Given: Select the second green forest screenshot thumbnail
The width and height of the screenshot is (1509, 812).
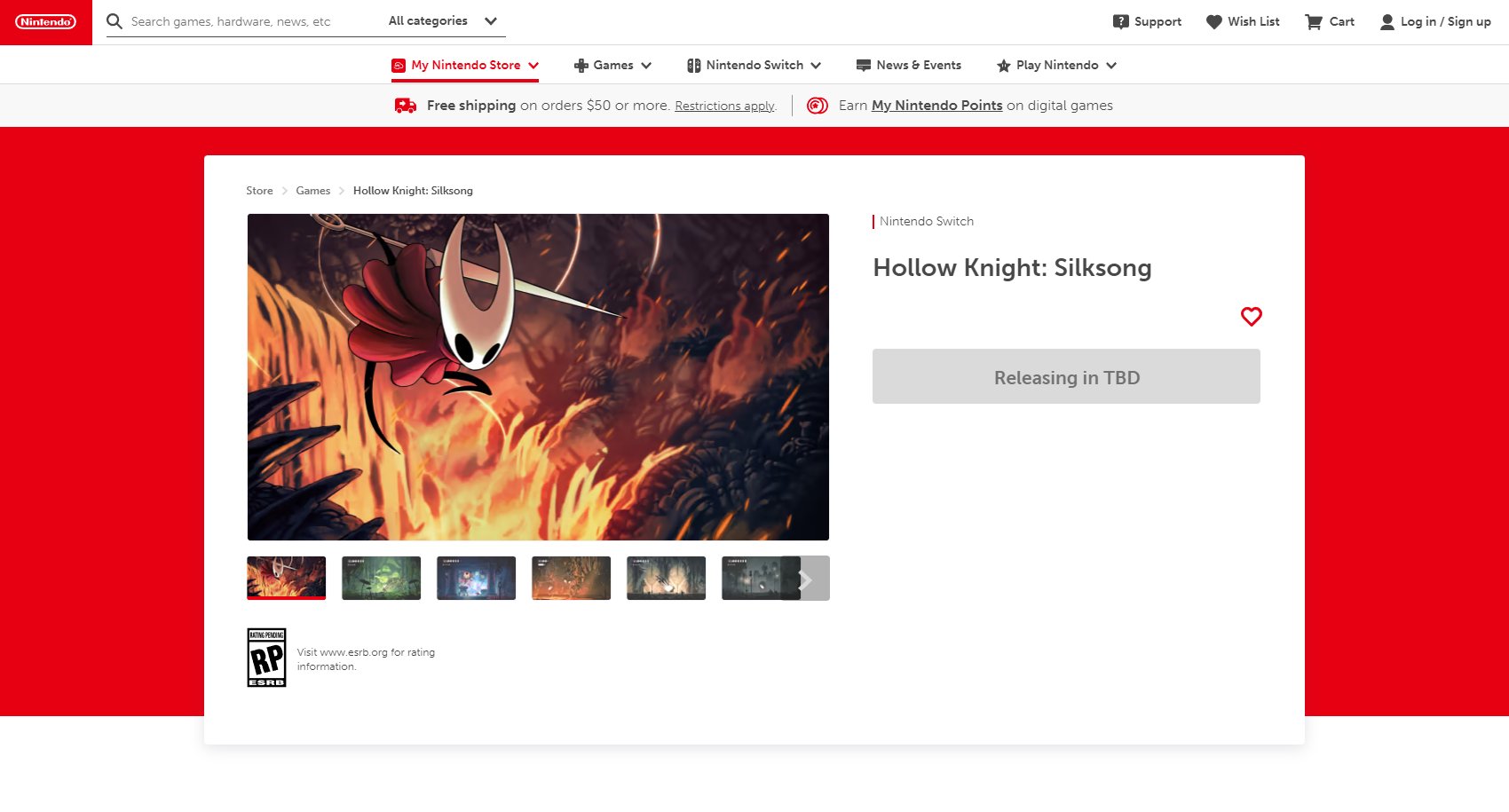Looking at the screenshot, I should tap(381, 578).
